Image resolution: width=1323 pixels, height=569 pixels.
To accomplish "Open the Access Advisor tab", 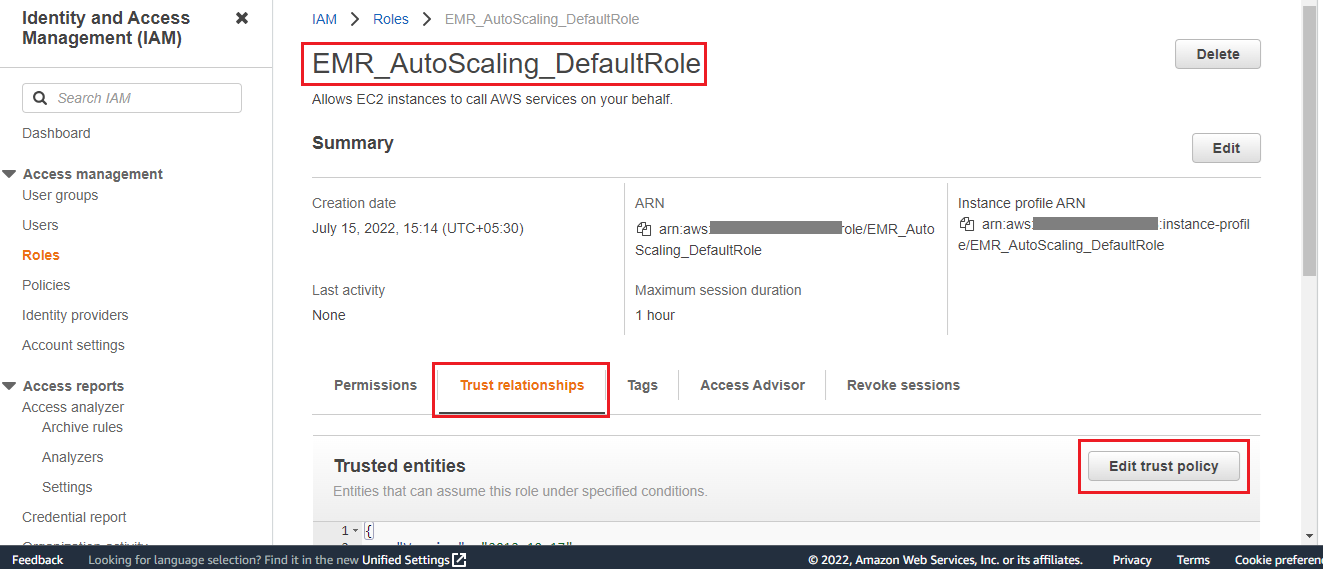I will pos(752,385).
